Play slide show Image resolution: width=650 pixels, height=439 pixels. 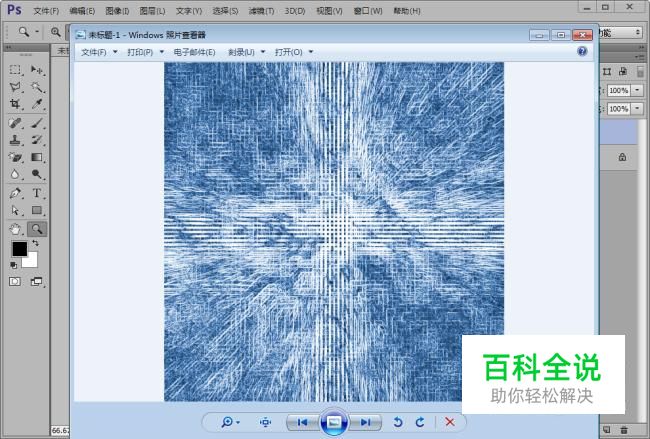point(334,422)
